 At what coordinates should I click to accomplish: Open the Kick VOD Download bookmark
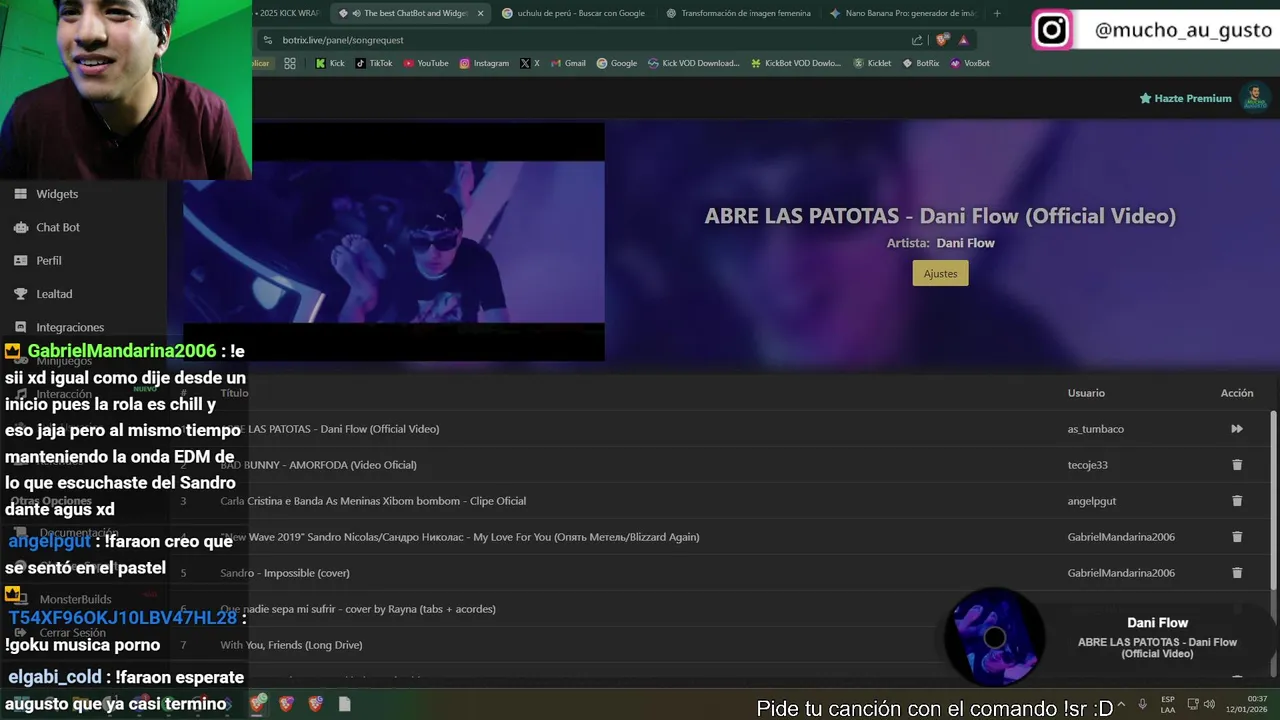tap(694, 63)
